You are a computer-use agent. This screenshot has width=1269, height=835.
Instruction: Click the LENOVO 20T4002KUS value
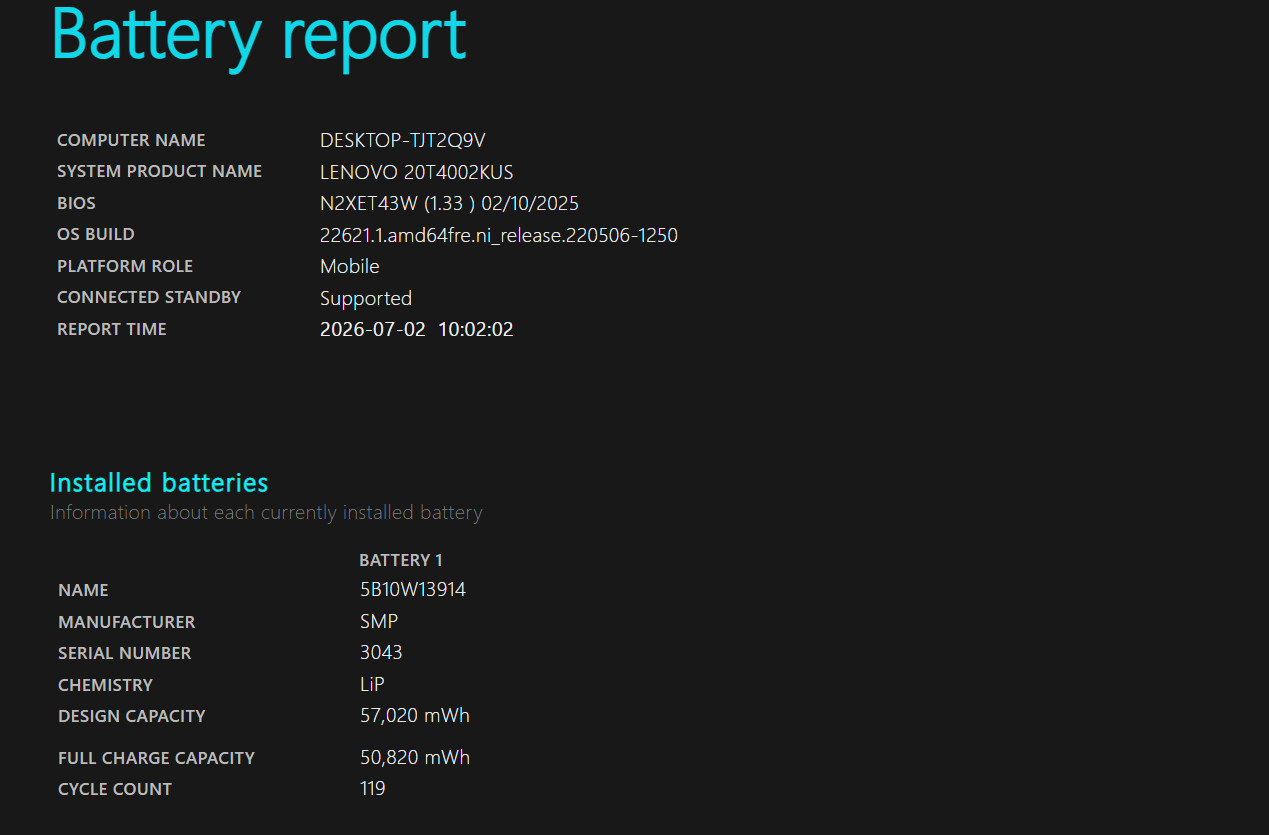click(417, 172)
